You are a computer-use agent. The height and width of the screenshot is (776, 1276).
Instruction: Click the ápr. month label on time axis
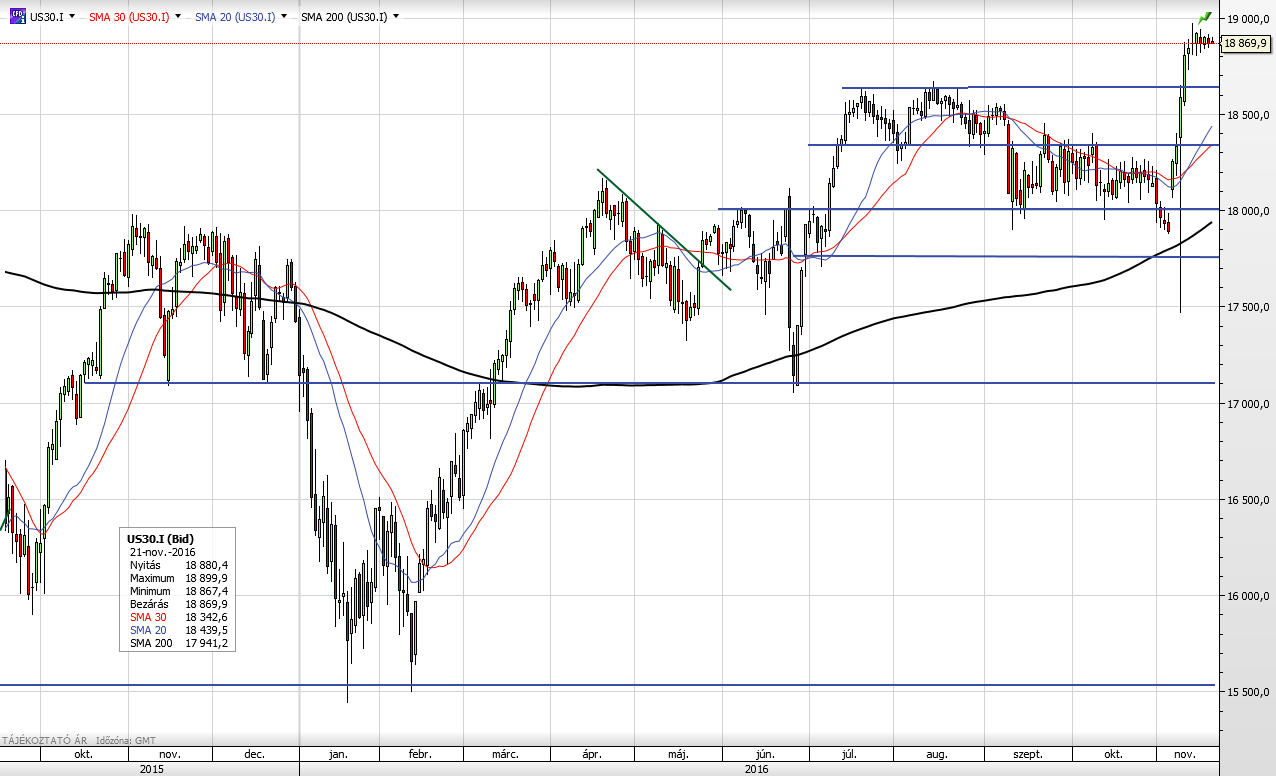click(x=593, y=754)
